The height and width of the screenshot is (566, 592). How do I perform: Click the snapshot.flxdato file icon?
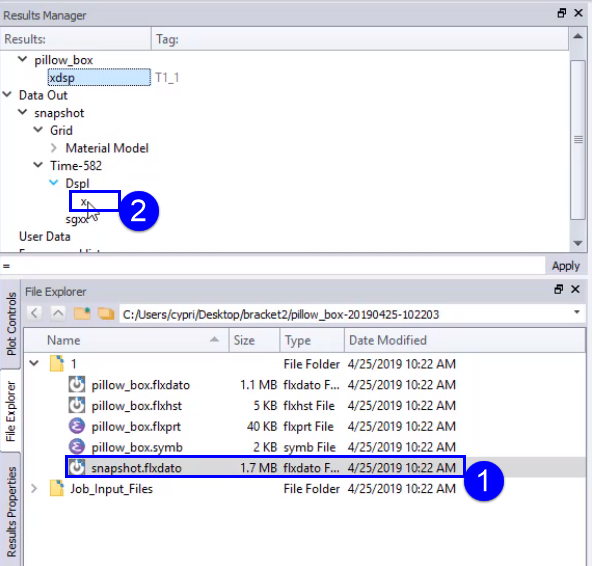[x=77, y=467]
